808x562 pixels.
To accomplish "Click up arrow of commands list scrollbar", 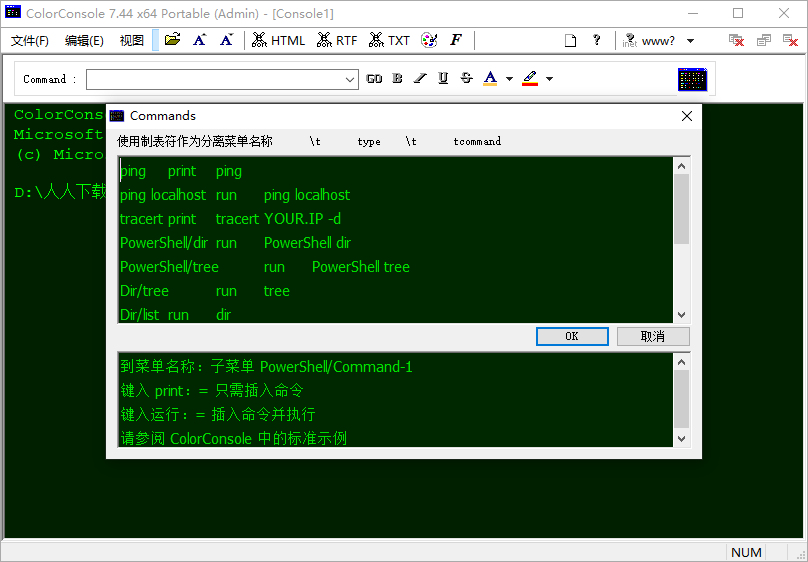I will [x=681, y=166].
